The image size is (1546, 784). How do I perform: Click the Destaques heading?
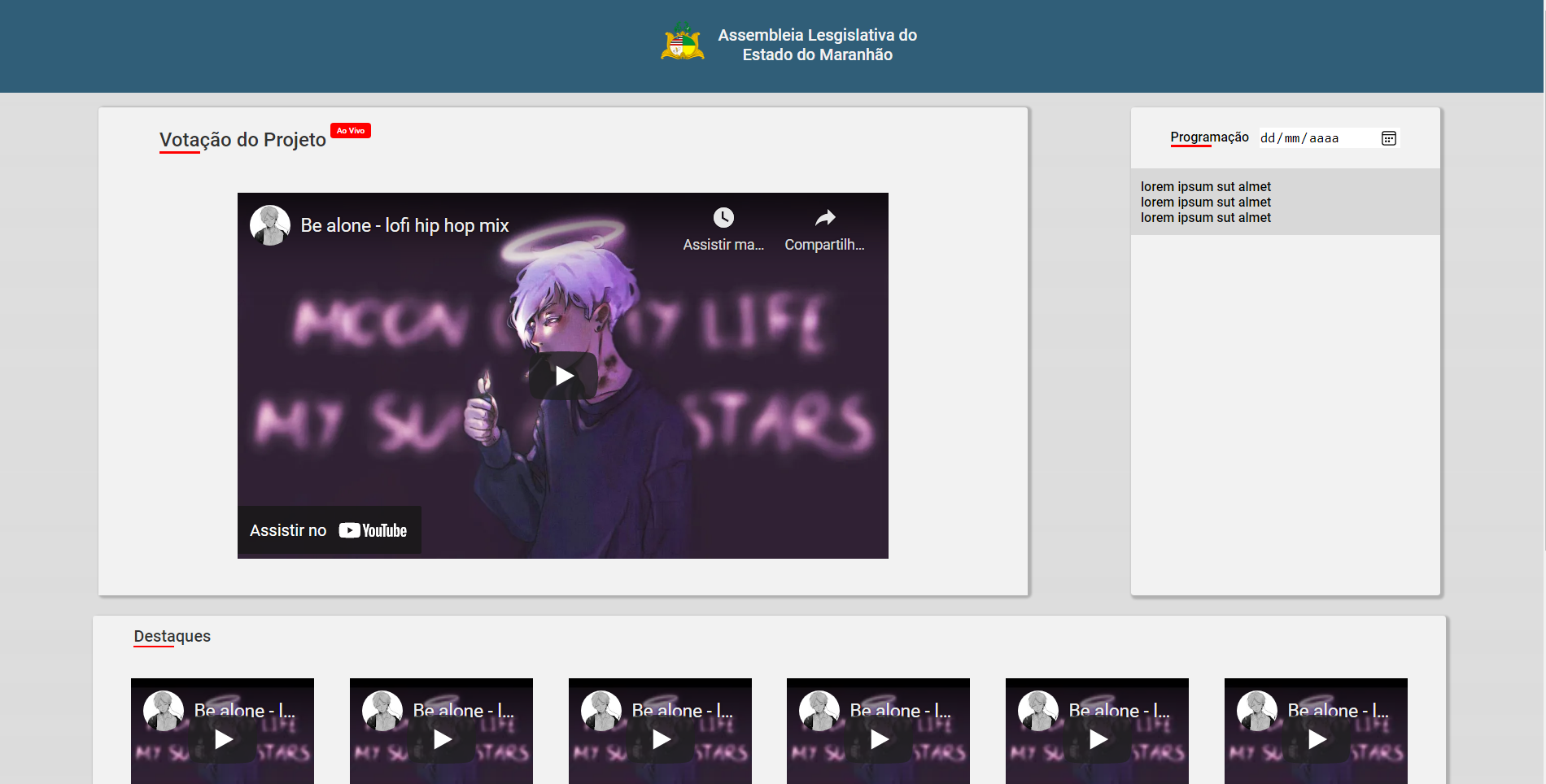coord(172,636)
